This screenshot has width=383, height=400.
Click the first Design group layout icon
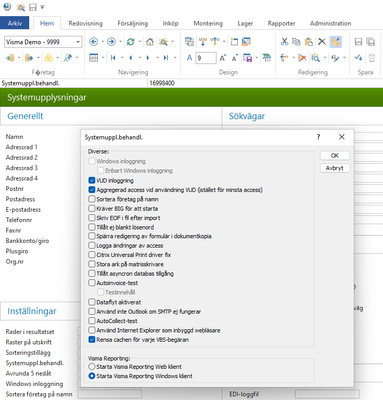189,42
